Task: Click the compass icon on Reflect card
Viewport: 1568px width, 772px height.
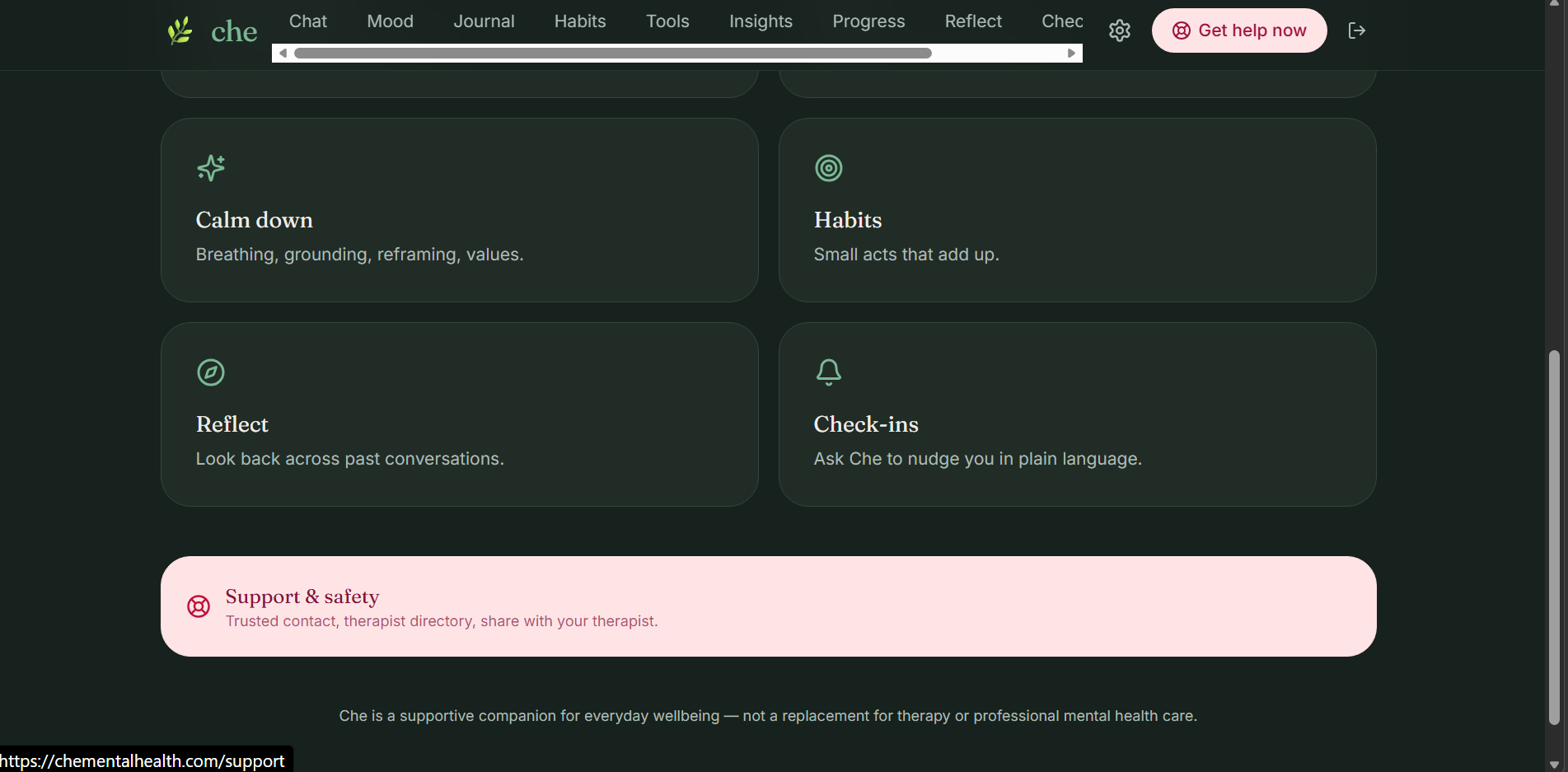Action: pyautogui.click(x=211, y=372)
